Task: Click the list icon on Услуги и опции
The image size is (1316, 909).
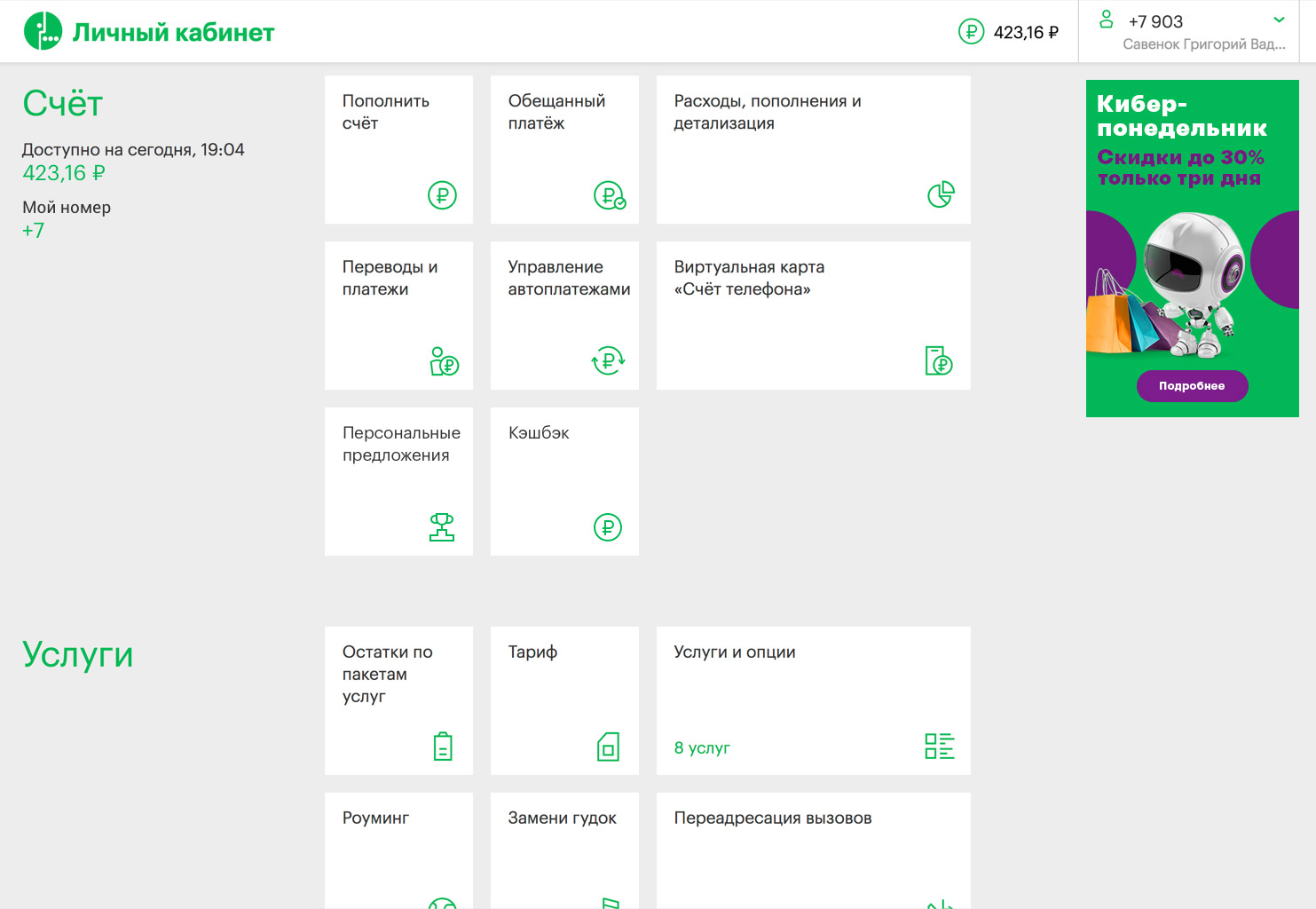Action: (x=940, y=746)
